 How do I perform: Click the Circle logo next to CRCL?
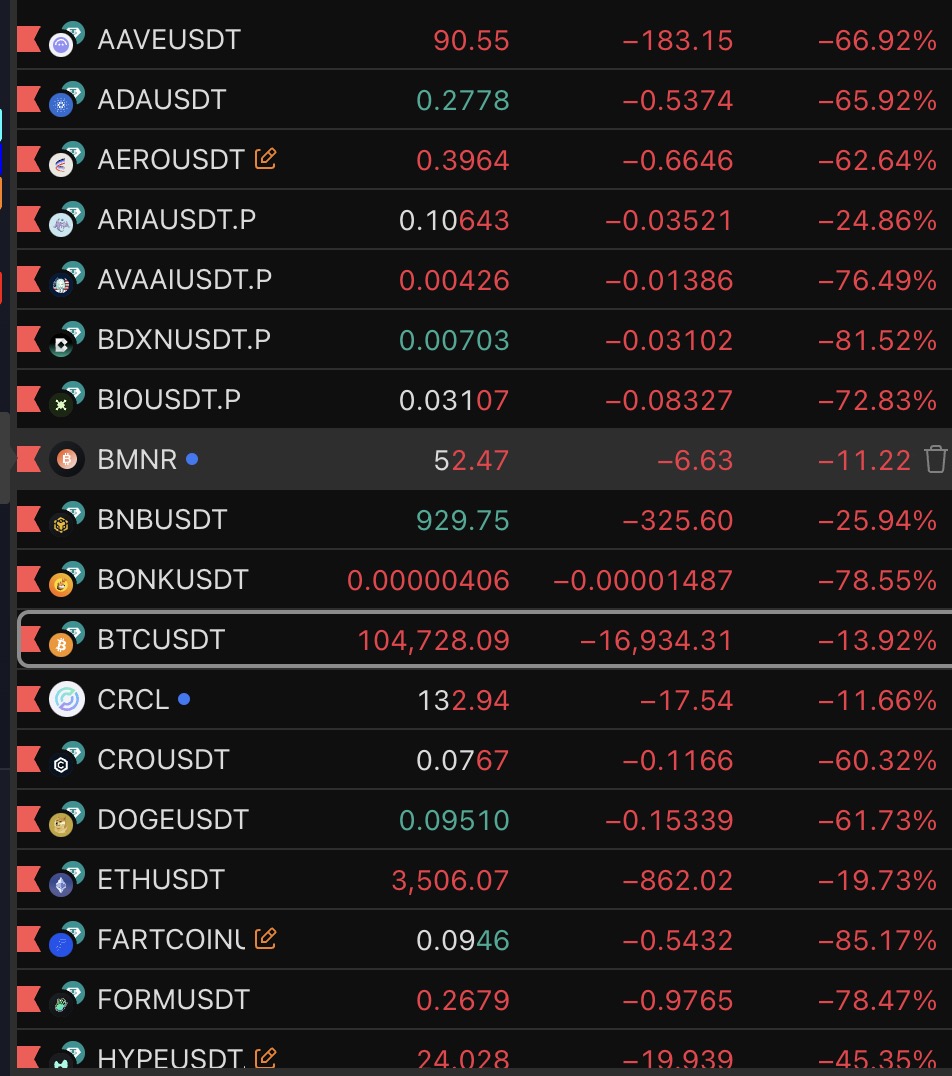[67, 700]
